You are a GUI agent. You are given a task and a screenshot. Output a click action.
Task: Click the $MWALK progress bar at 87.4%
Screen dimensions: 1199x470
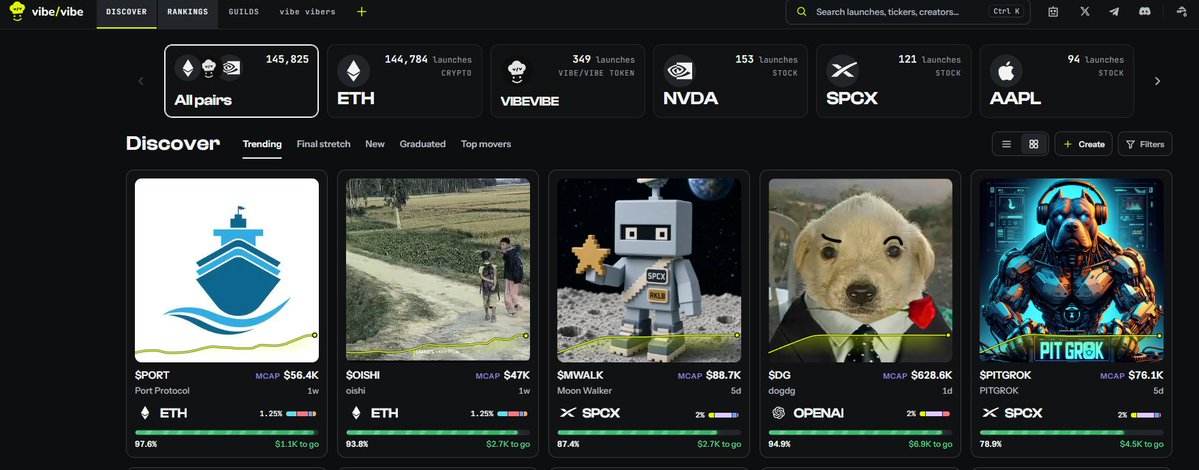coord(649,433)
